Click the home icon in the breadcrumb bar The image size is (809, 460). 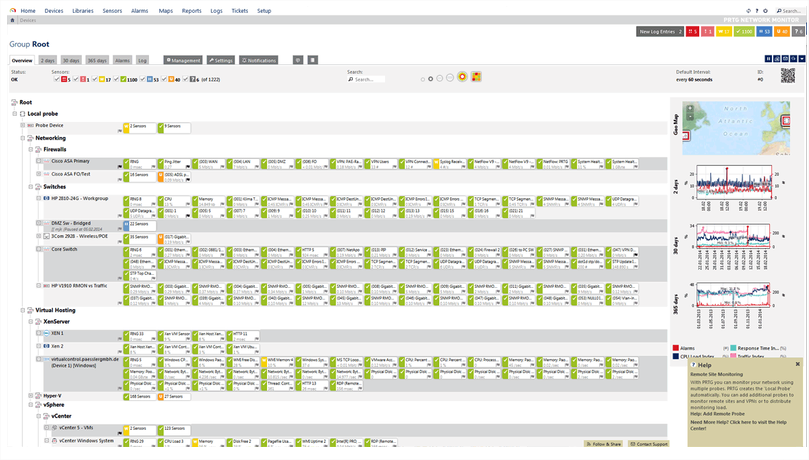(12, 20)
